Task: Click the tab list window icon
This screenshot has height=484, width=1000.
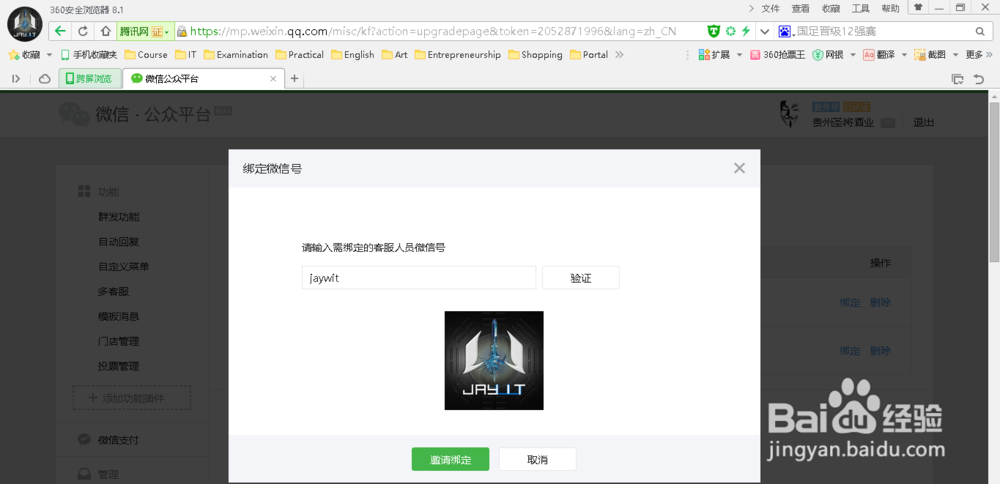Action: point(957,79)
